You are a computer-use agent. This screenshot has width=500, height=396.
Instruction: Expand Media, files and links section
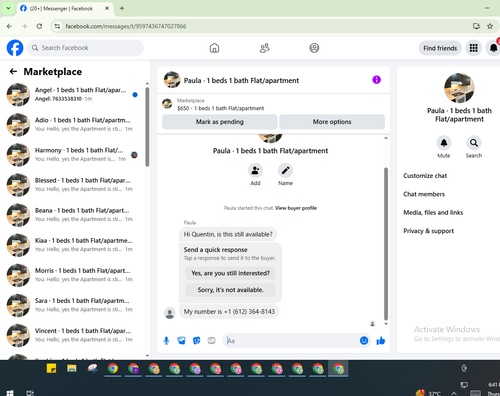coord(433,212)
